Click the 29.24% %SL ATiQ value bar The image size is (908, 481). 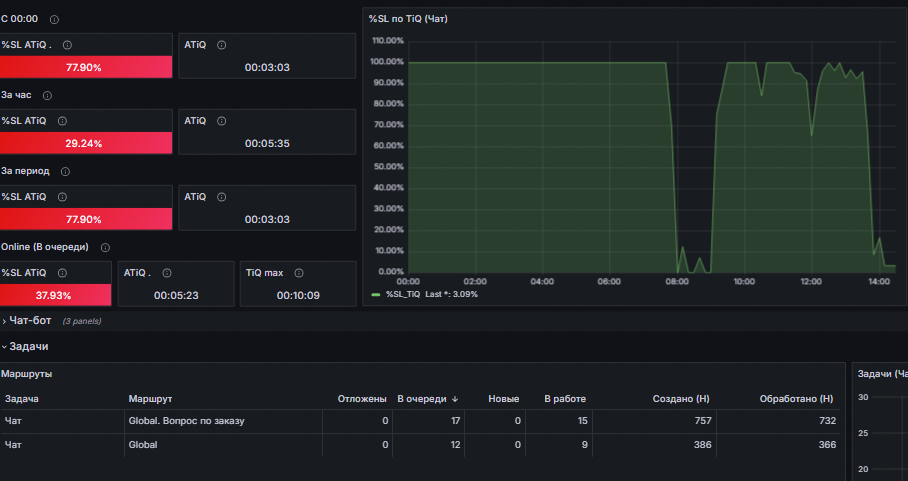click(x=86, y=143)
